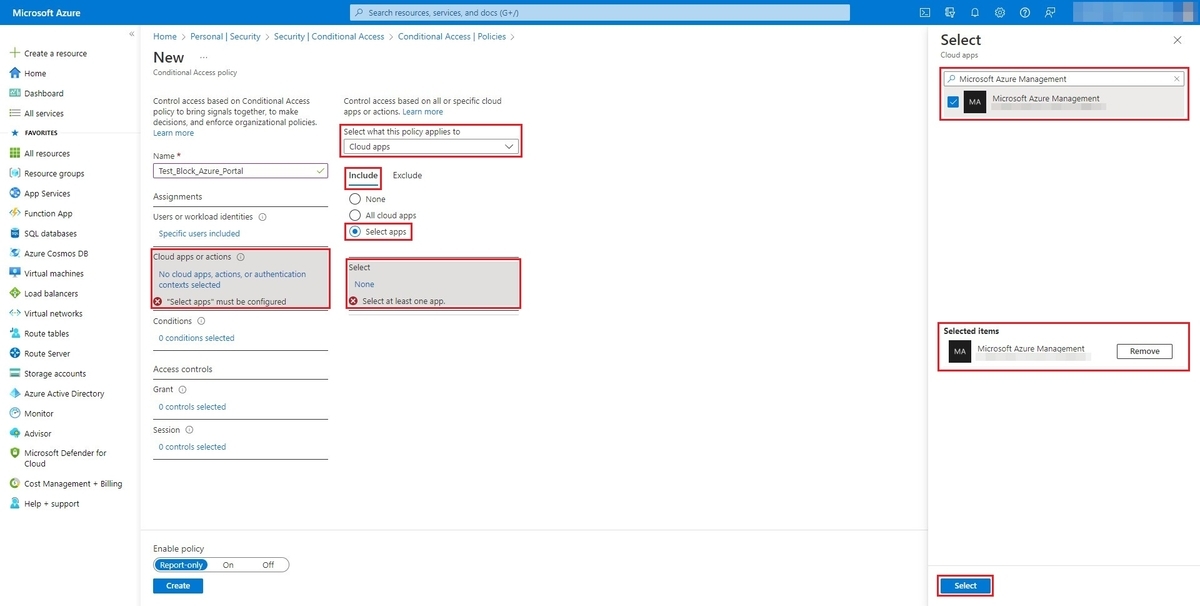
Task: Set Enable policy to Off
Action: pos(268,564)
